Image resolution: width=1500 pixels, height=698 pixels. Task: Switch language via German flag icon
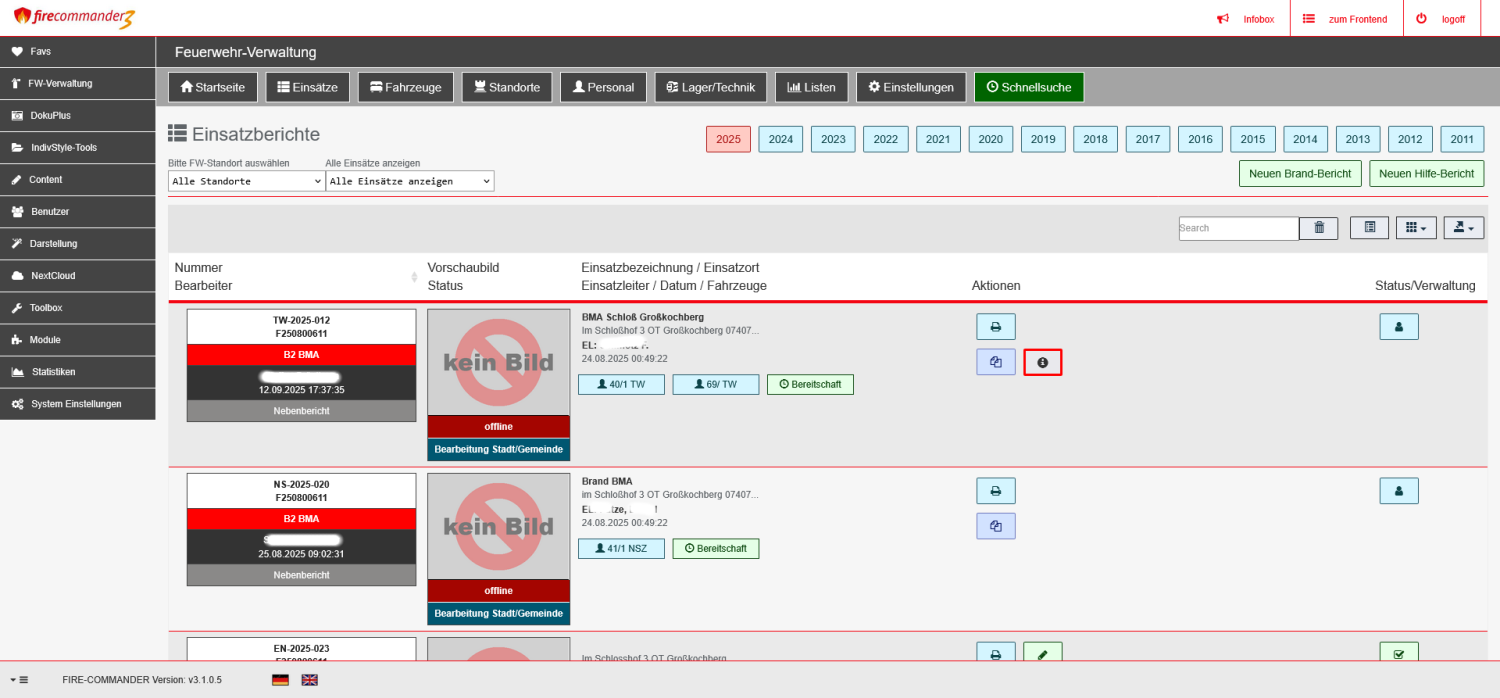(280, 680)
